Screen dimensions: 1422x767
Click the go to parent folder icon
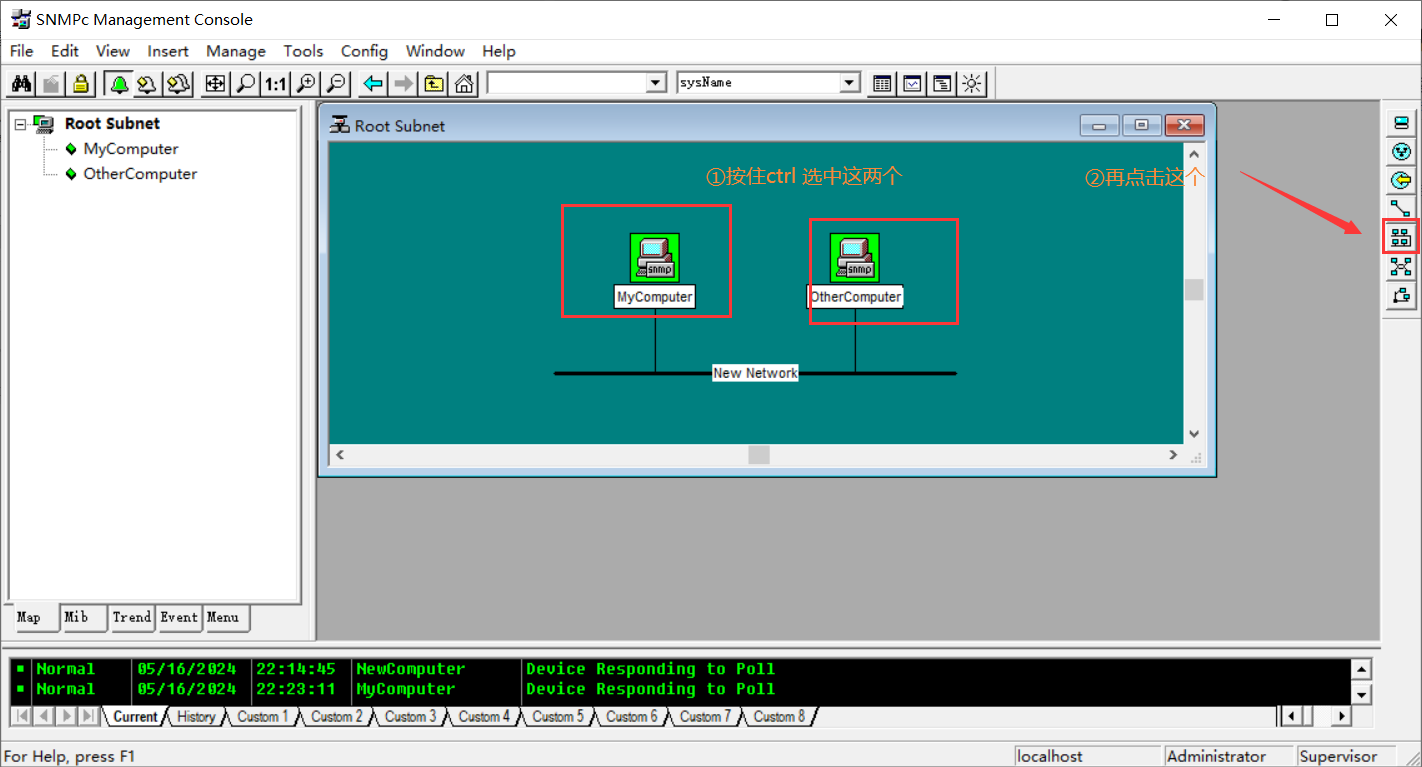coord(434,83)
